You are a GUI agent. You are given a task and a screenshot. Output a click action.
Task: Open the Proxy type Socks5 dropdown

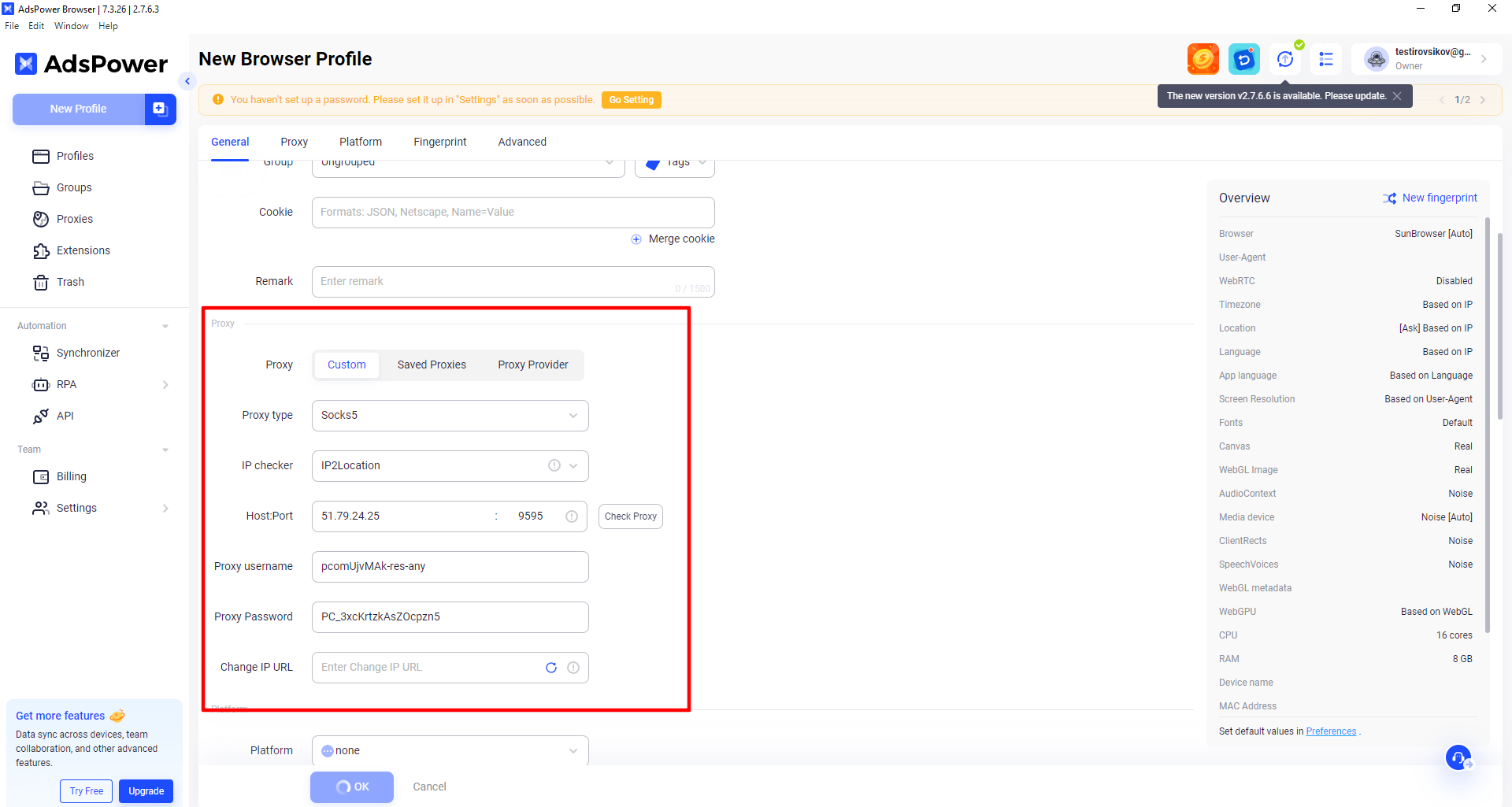pos(450,416)
